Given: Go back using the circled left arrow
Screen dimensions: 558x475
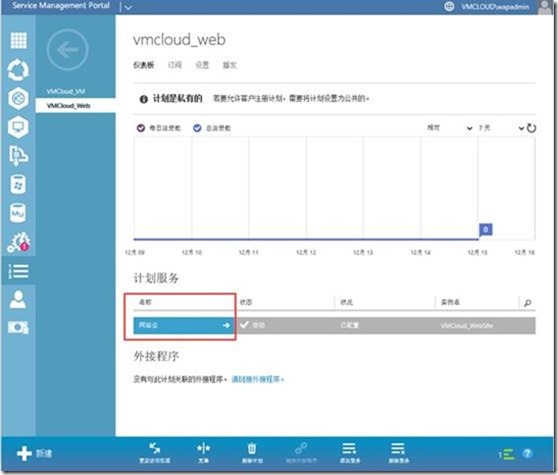Looking at the screenshot, I should pos(68,50).
